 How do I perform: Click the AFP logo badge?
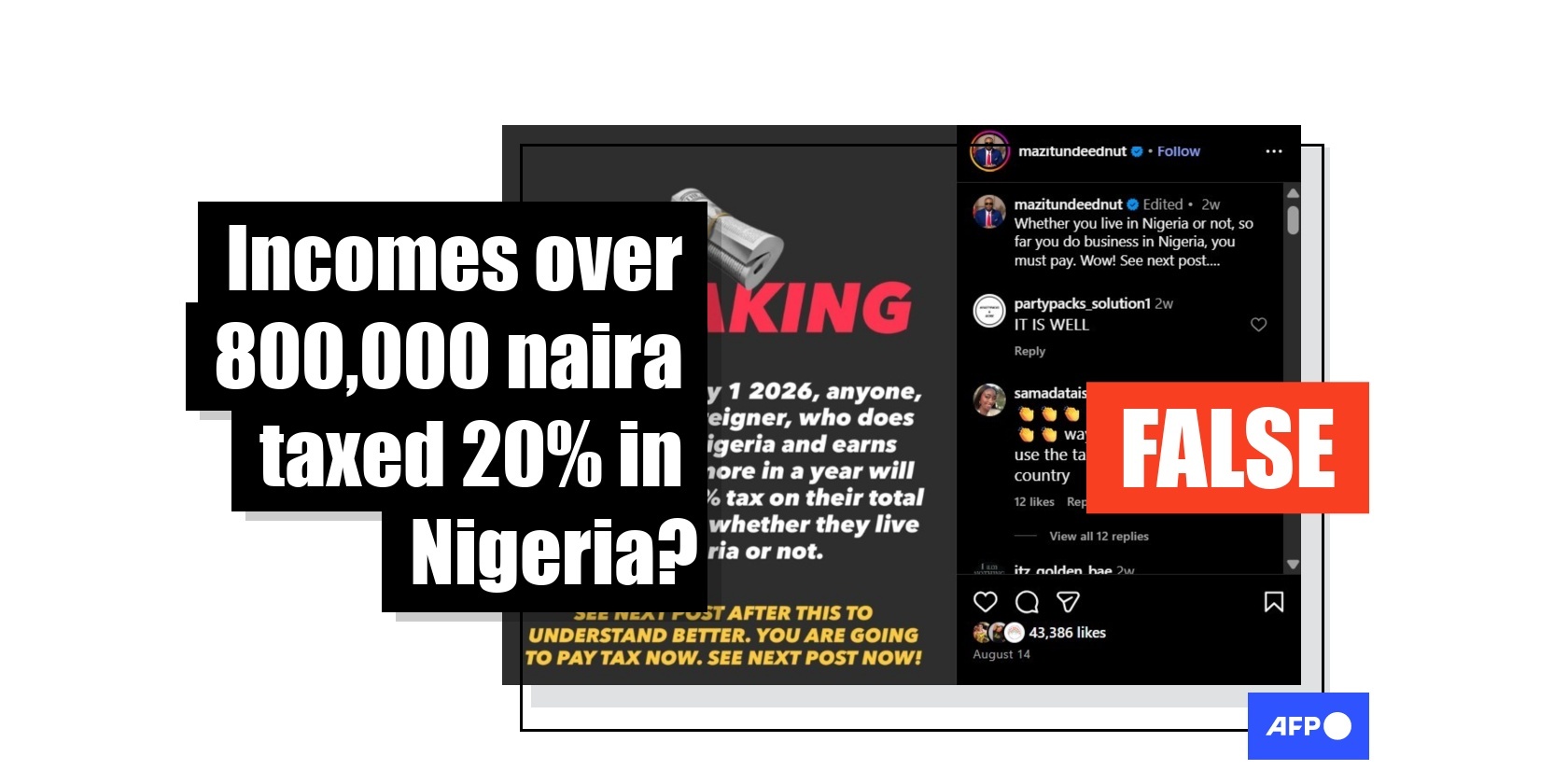[1309, 726]
